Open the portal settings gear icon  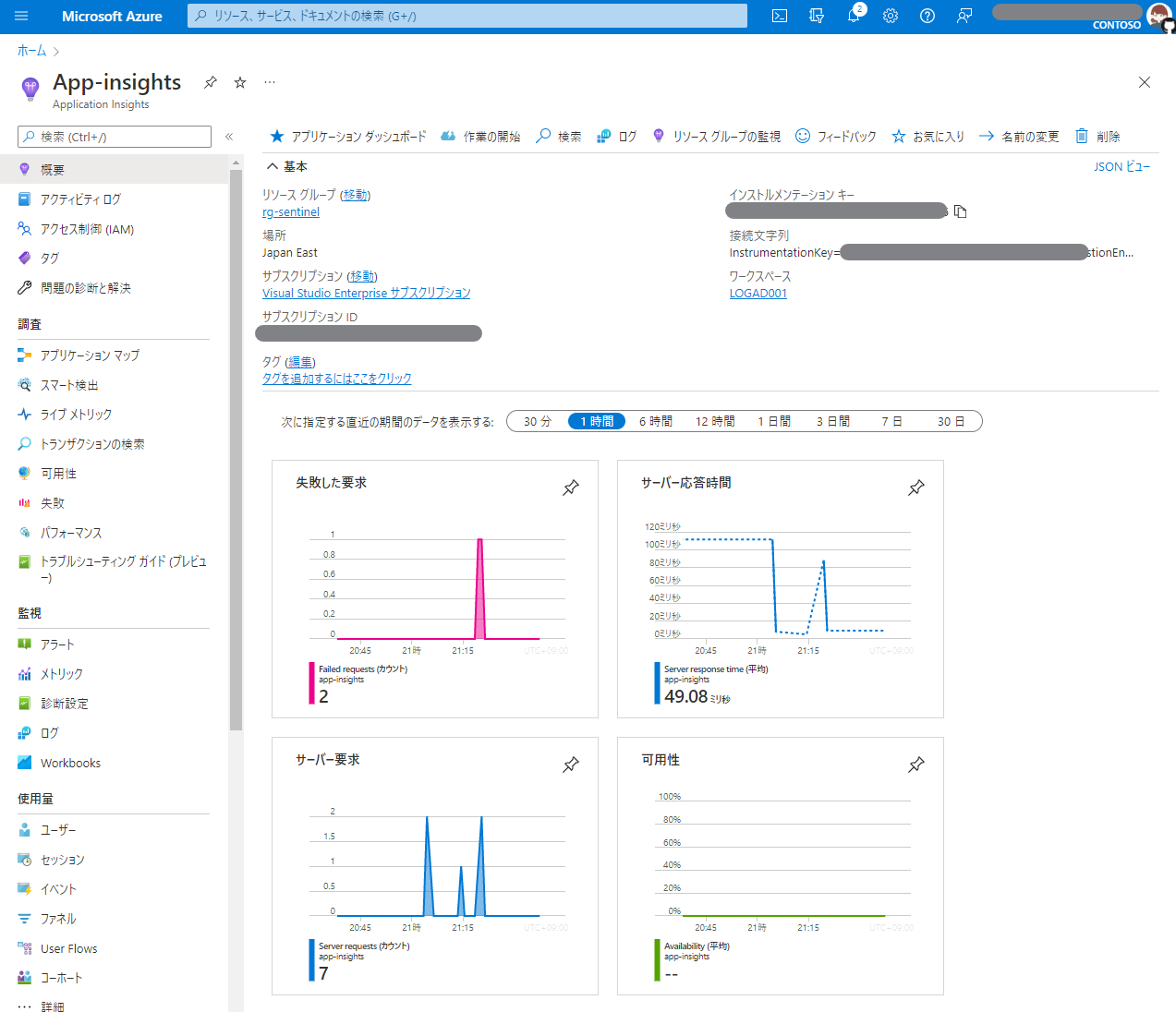[890, 16]
